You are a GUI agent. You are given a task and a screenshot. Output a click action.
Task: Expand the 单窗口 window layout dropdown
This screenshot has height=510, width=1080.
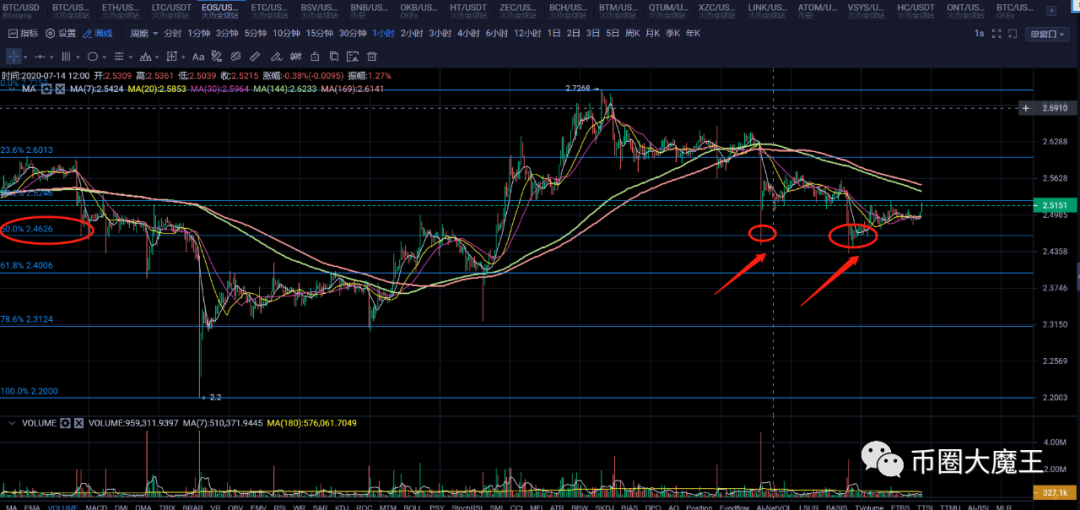click(1048, 33)
